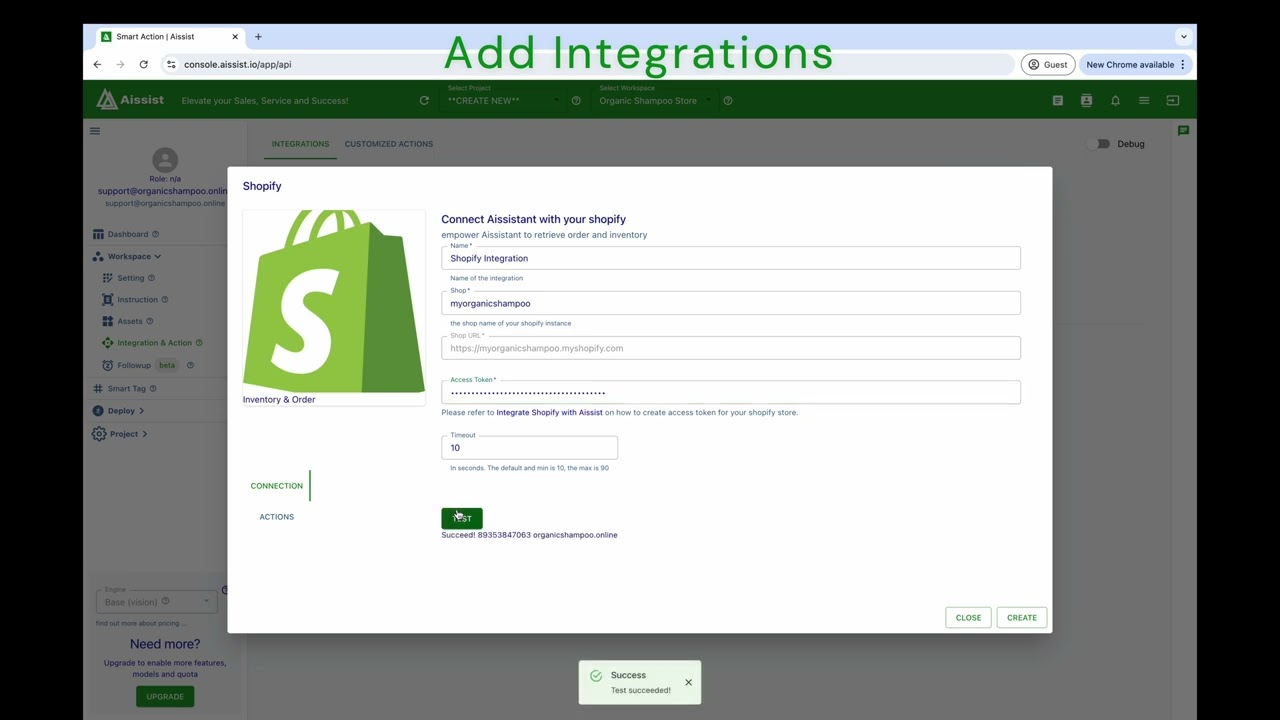Image resolution: width=1280 pixels, height=720 pixels.
Task: Open the Select Project dropdown showing CREATE NEW
Action: click(502, 100)
